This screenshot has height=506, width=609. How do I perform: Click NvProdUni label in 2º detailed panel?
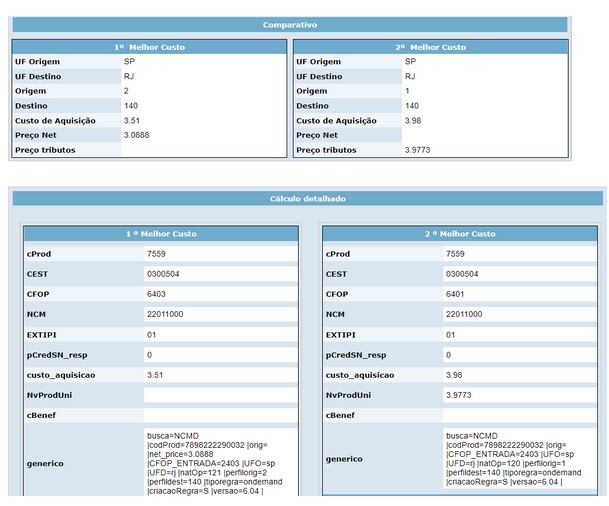348,395
